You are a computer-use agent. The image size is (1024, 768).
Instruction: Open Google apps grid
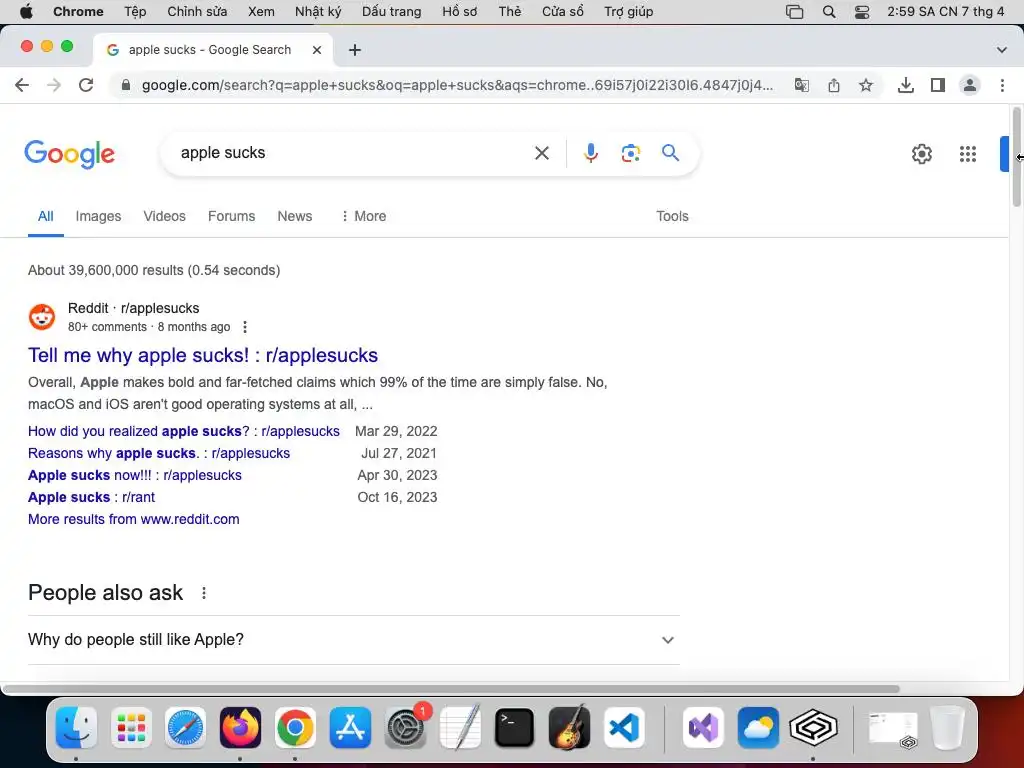(x=968, y=154)
